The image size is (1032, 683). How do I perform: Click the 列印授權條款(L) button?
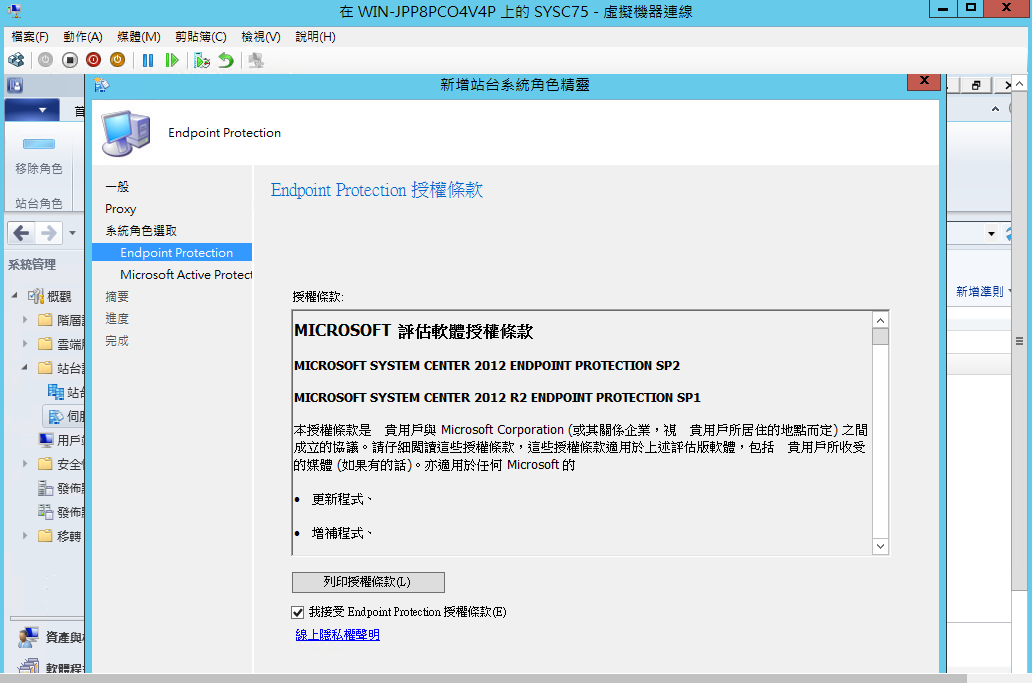pos(369,582)
